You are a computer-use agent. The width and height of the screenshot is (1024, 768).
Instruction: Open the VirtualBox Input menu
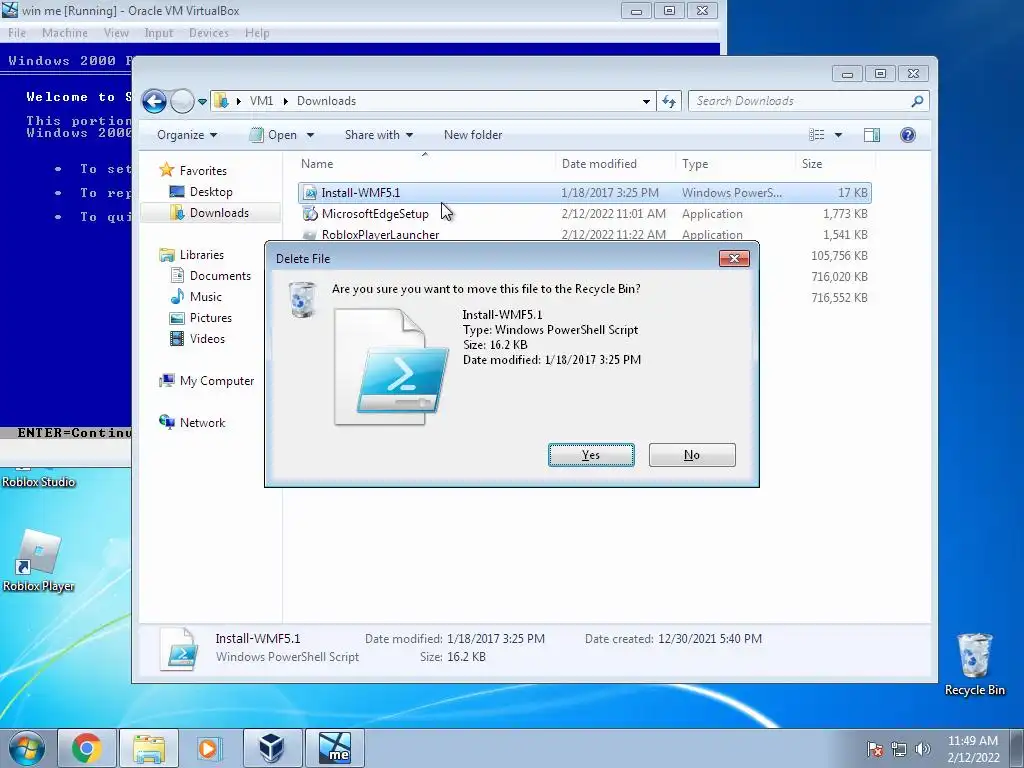[x=159, y=33]
